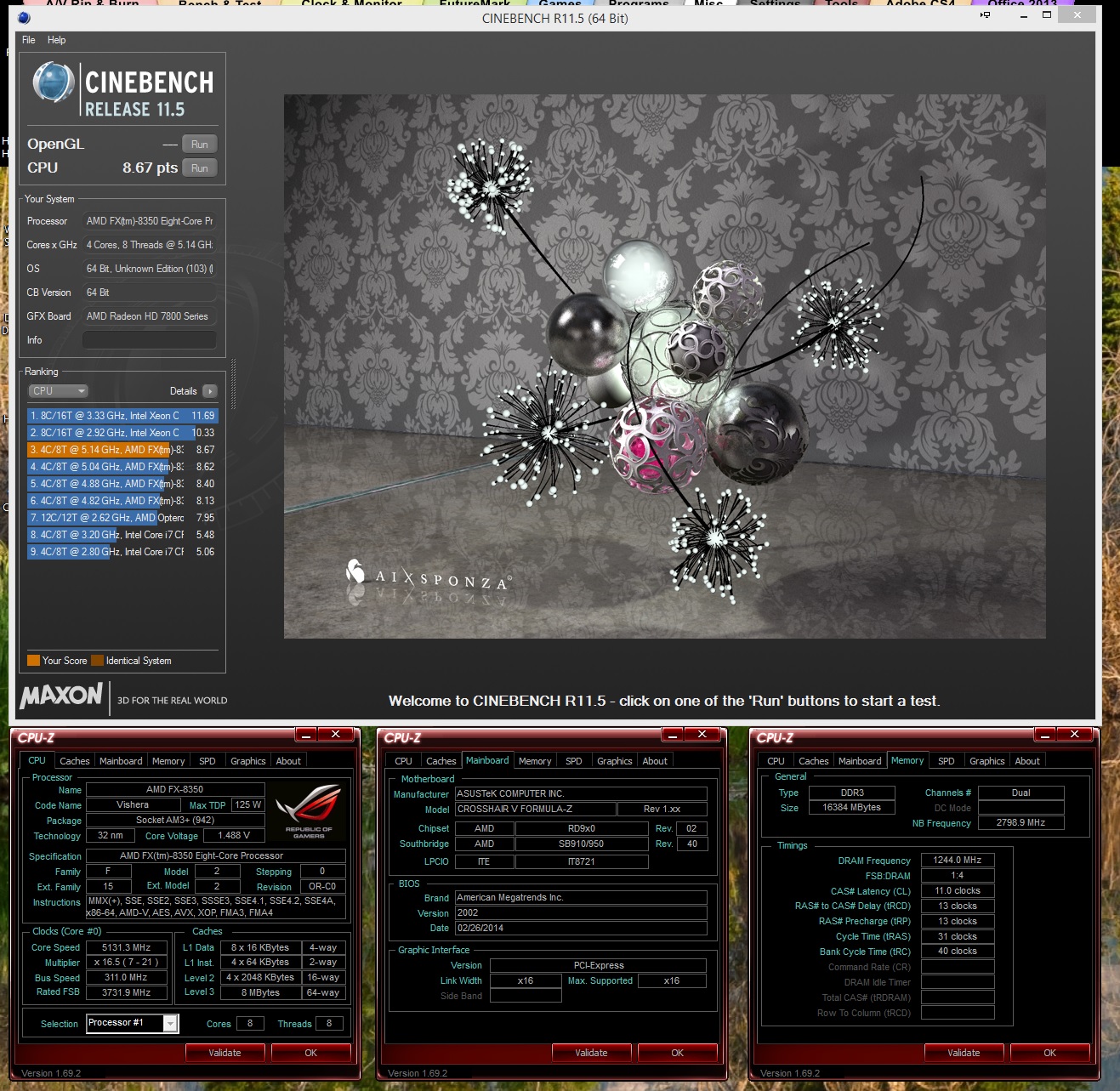This screenshot has width=1120, height=1091.
Task: Click the Core Speed value 5131.3 MHz
Action: point(127,948)
